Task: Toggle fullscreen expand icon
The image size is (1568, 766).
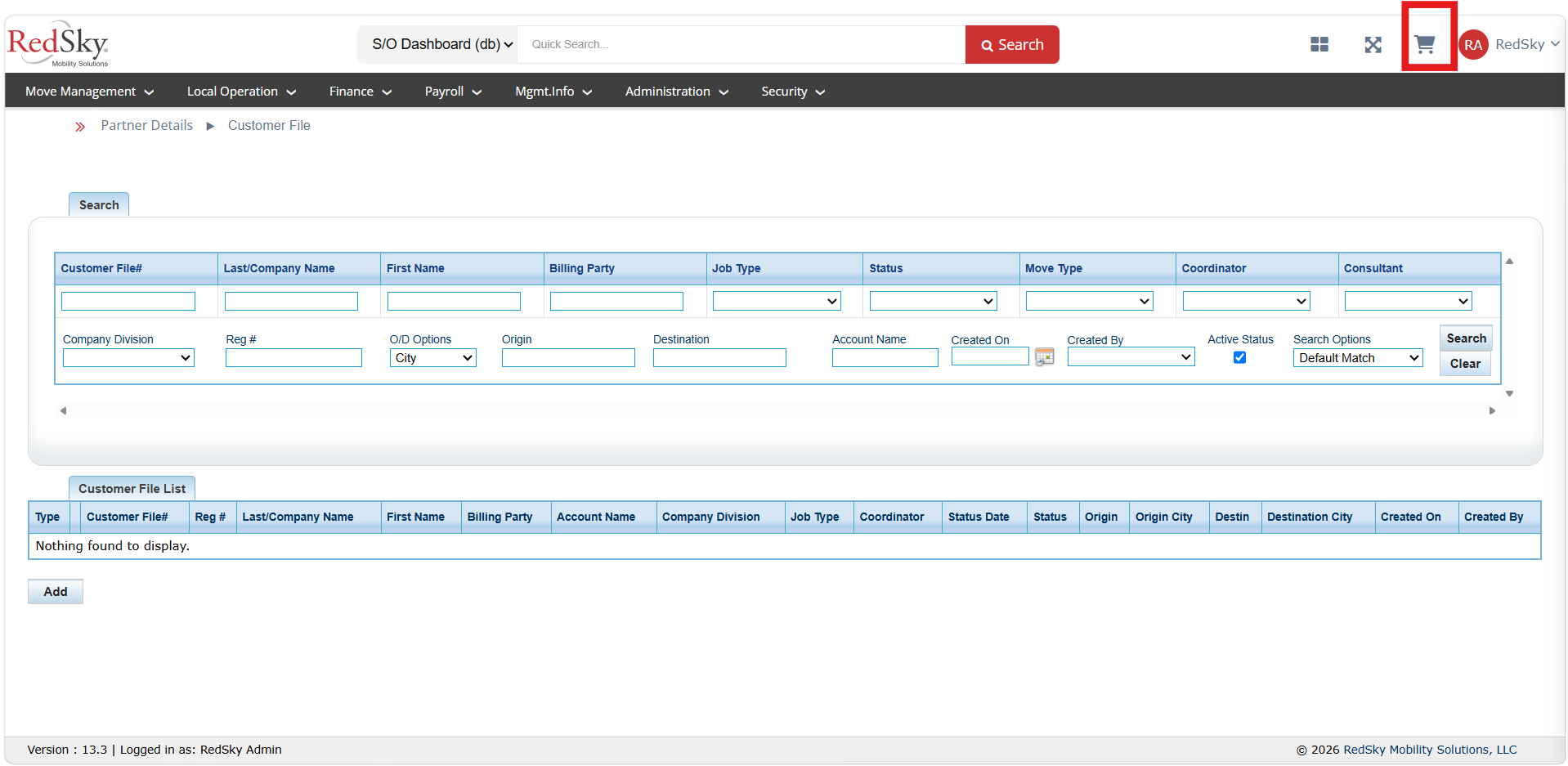Action: pos(1373,44)
